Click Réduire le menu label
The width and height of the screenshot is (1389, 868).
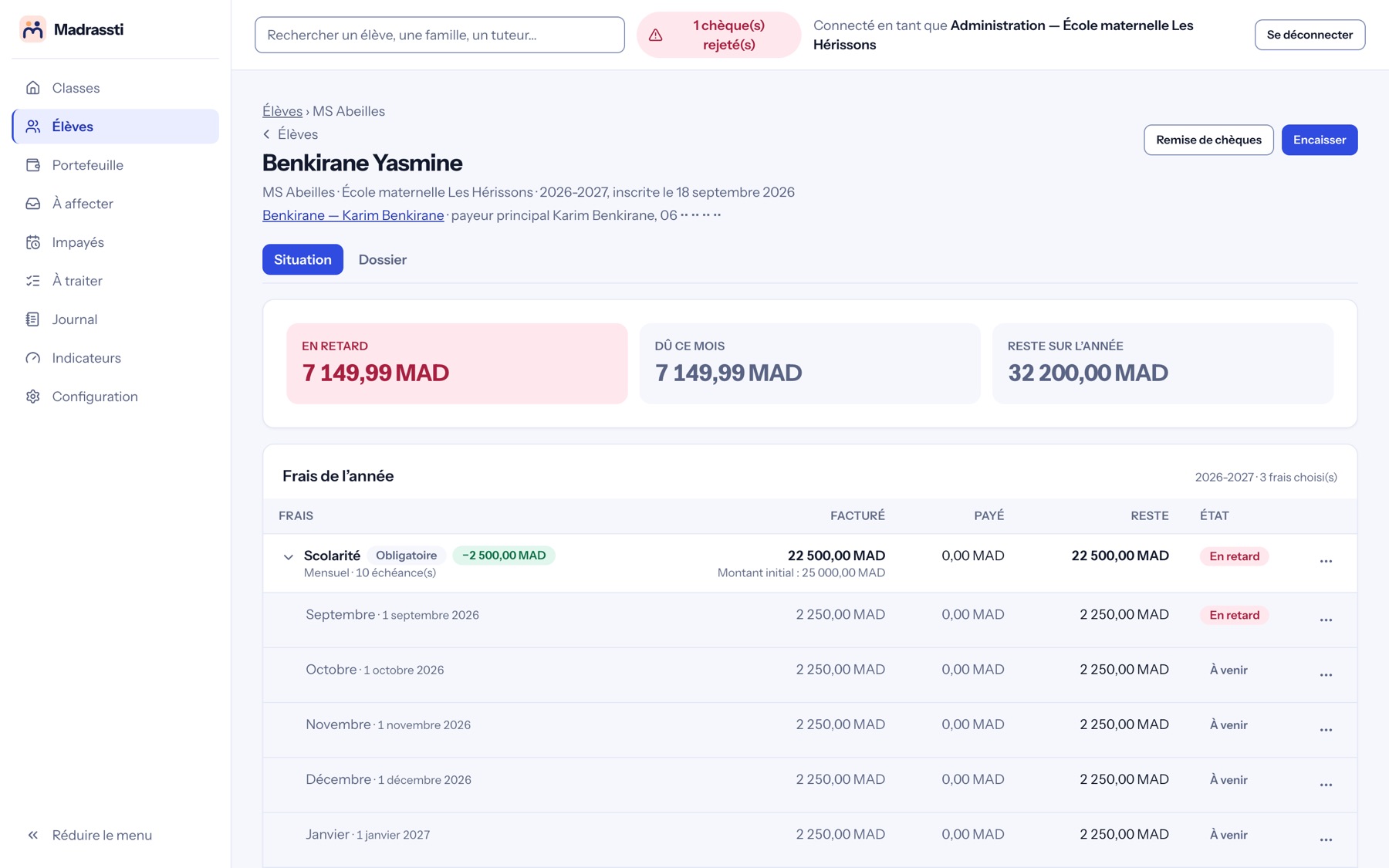point(102,835)
